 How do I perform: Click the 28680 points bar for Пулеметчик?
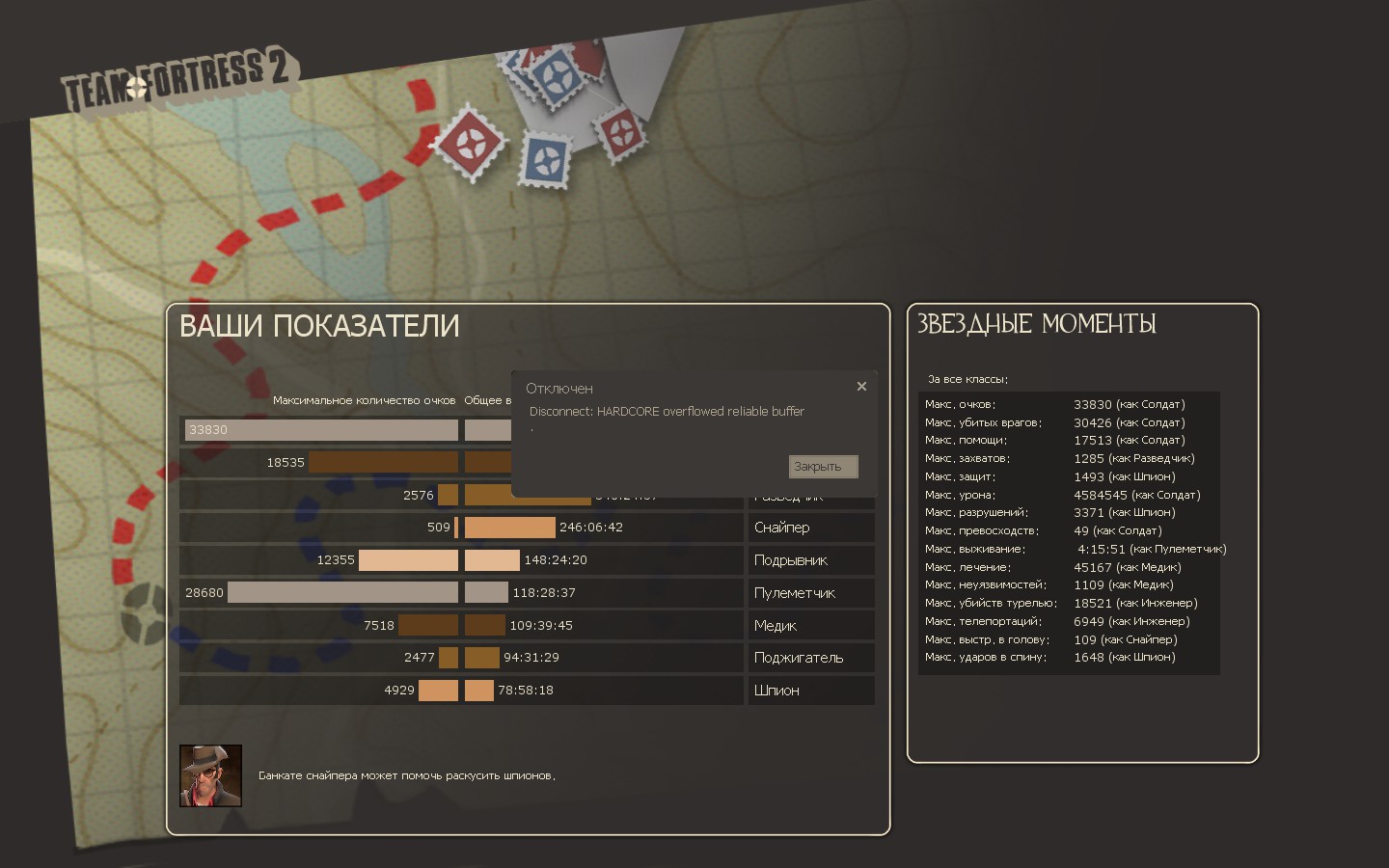click(342, 592)
